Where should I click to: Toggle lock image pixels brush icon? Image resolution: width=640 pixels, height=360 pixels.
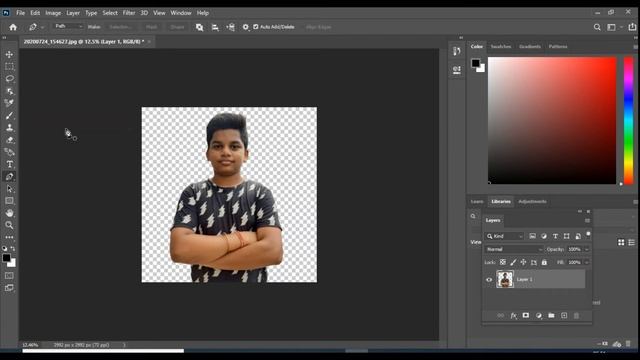point(513,262)
